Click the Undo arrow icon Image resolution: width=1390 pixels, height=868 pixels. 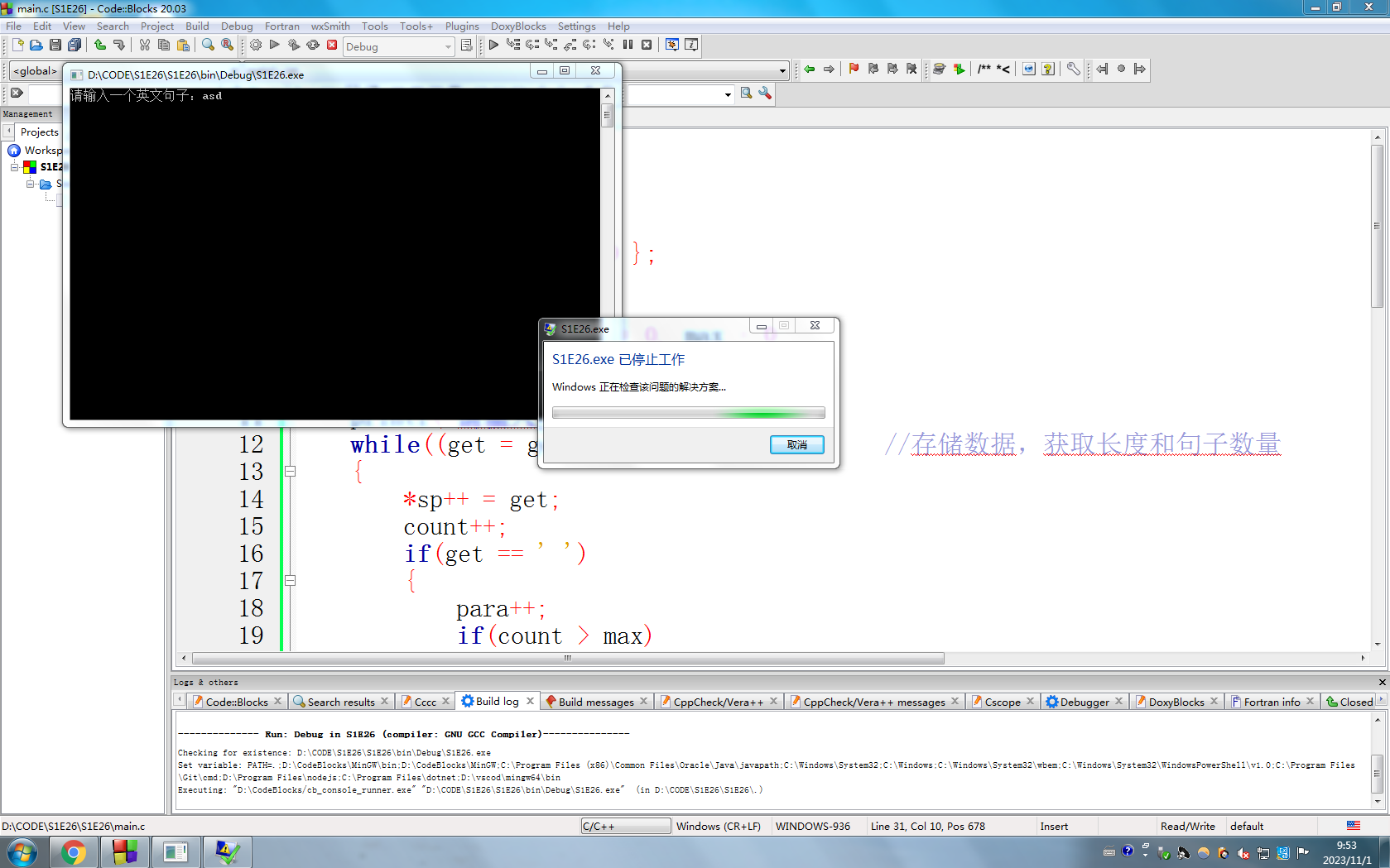click(100, 45)
